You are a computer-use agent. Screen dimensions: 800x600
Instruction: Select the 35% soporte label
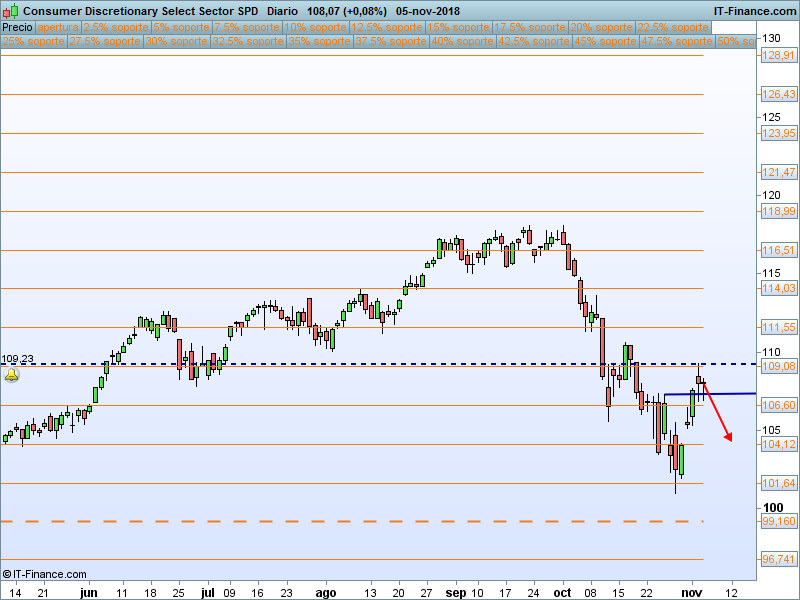pos(319,41)
